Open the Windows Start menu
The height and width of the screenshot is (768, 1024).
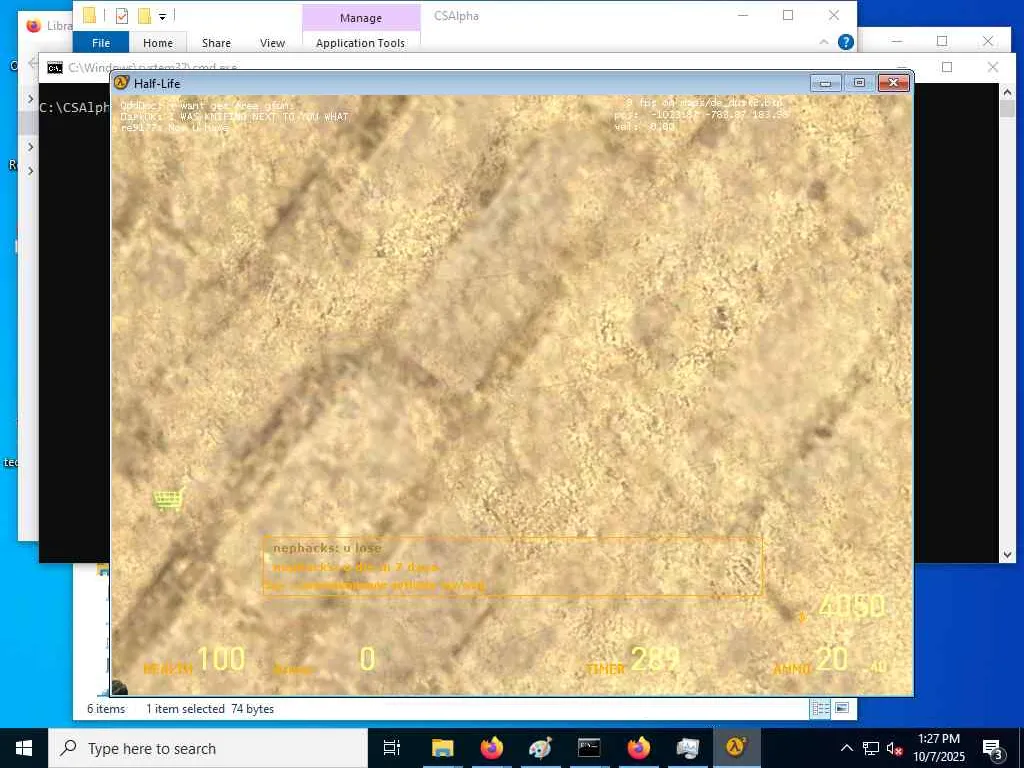point(24,748)
